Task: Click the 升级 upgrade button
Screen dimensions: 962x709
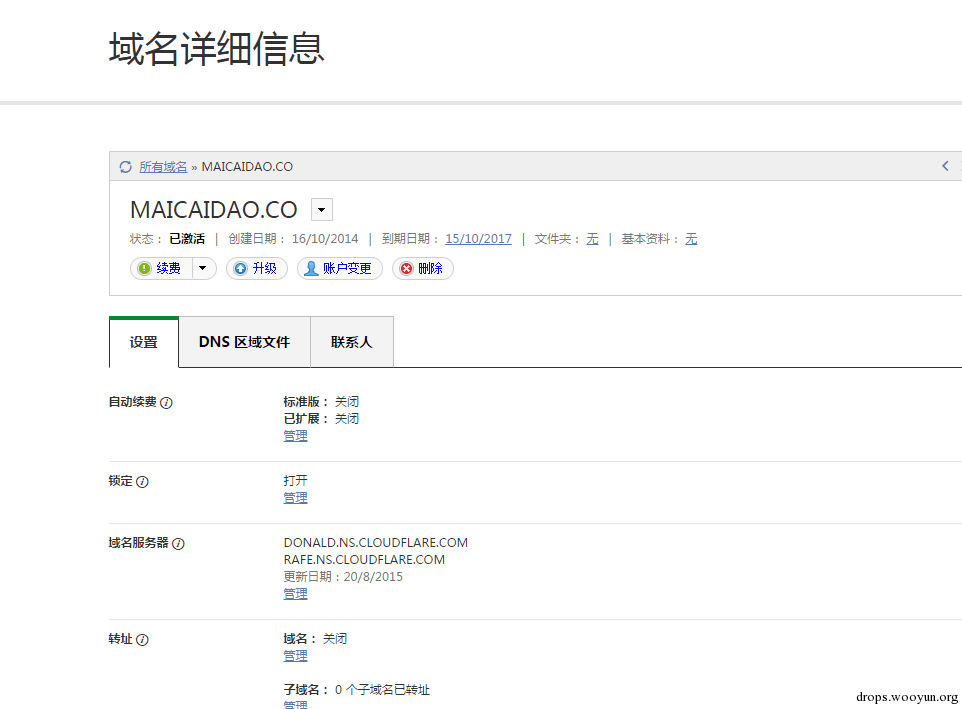Action: 256,269
